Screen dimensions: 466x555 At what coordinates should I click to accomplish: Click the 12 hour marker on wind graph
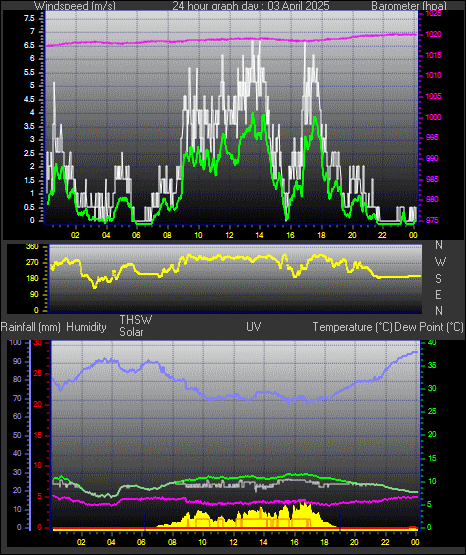pyautogui.click(x=229, y=235)
